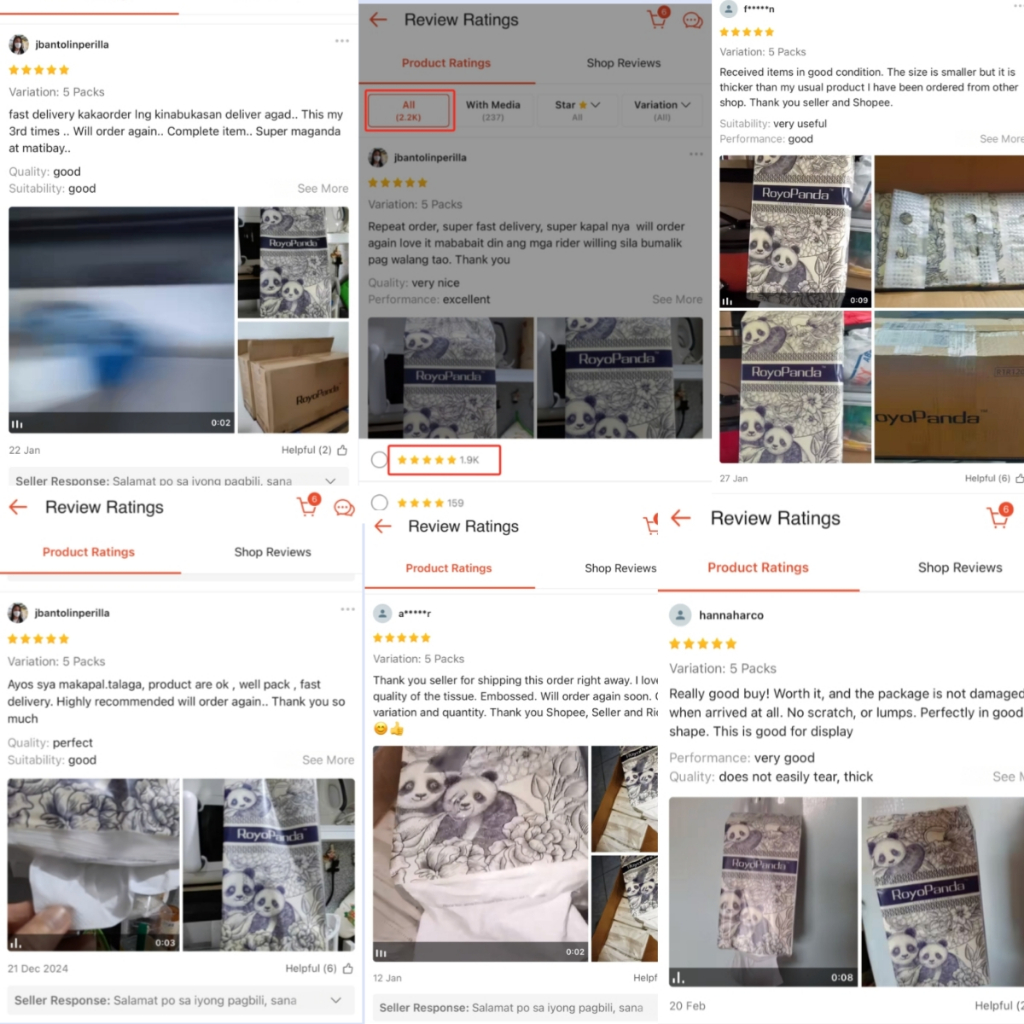Click See More on top-left review
Viewport: 1024px width, 1024px height.
tap(323, 188)
